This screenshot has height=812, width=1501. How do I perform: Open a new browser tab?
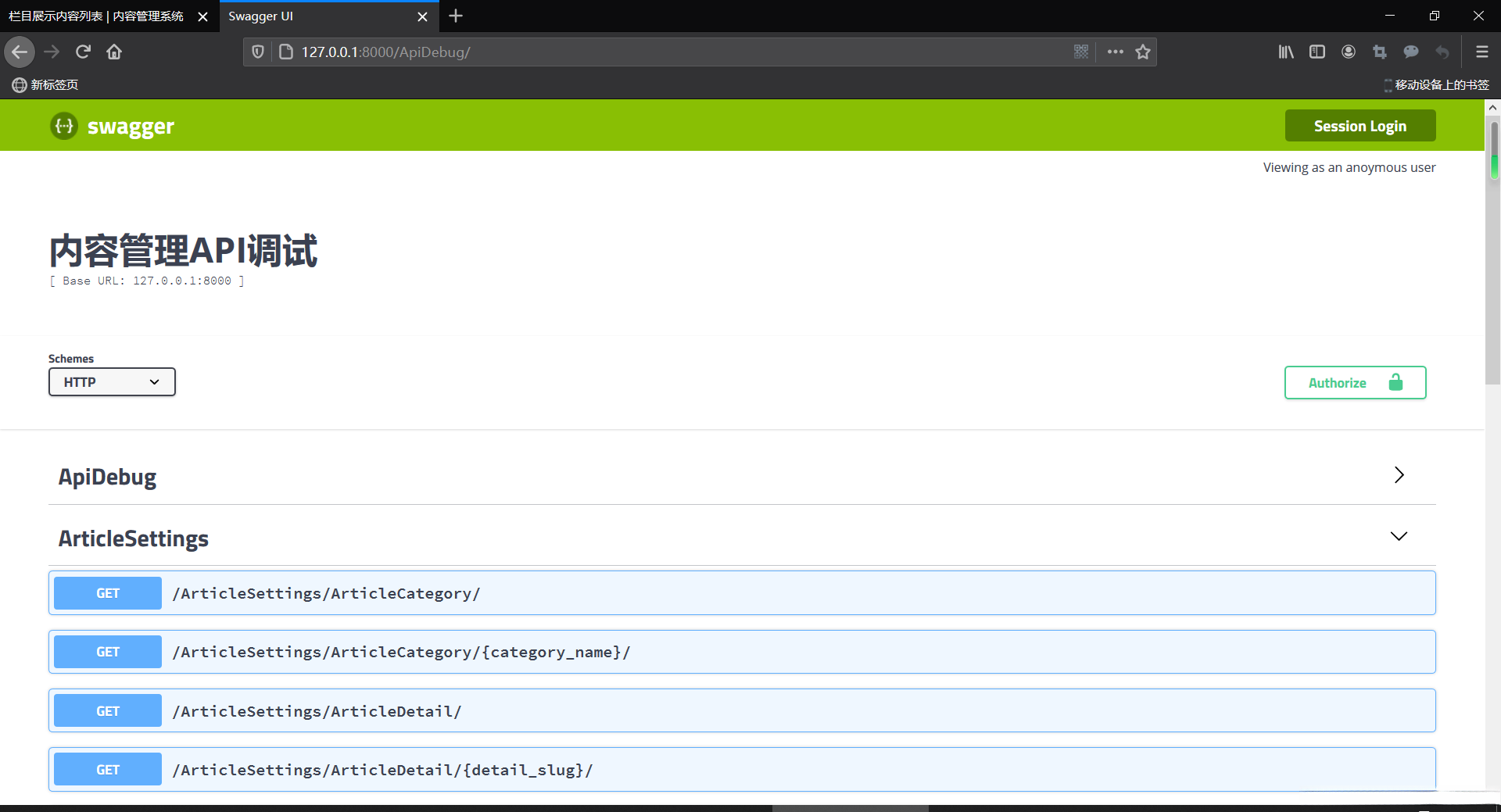(x=456, y=16)
